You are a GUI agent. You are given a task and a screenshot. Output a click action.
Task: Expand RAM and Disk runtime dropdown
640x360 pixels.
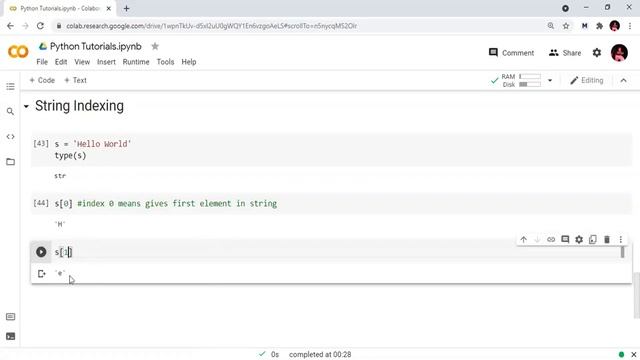click(550, 80)
